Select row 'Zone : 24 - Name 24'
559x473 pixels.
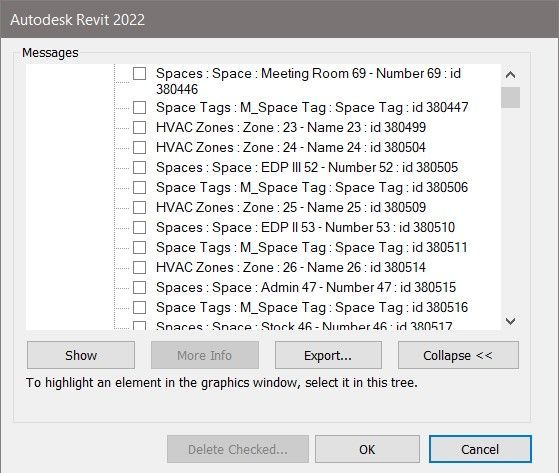pos(291,147)
